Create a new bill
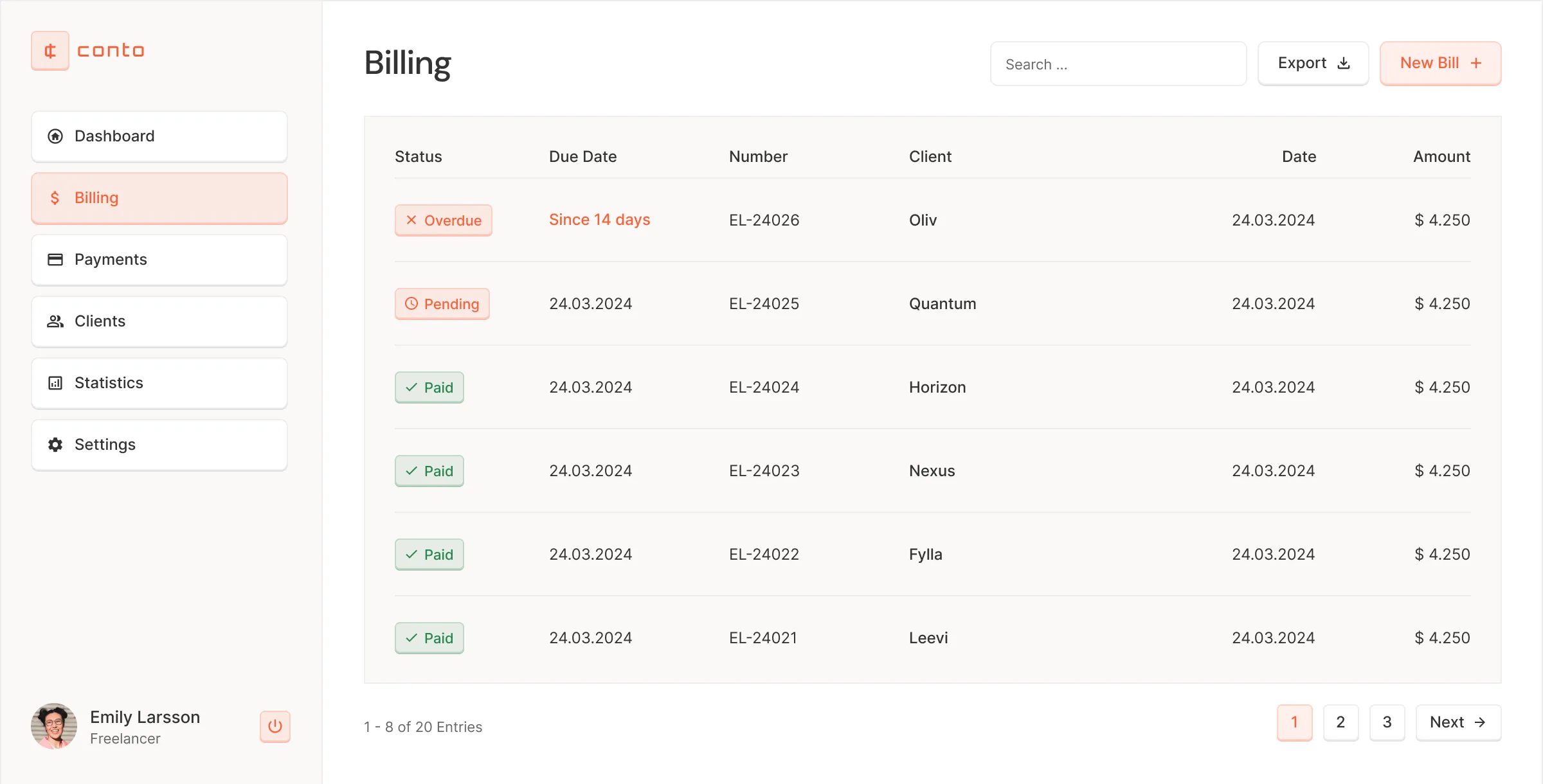Image resolution: width=1543 pixels, height=784 pixels. click(x=1440, y=63)
